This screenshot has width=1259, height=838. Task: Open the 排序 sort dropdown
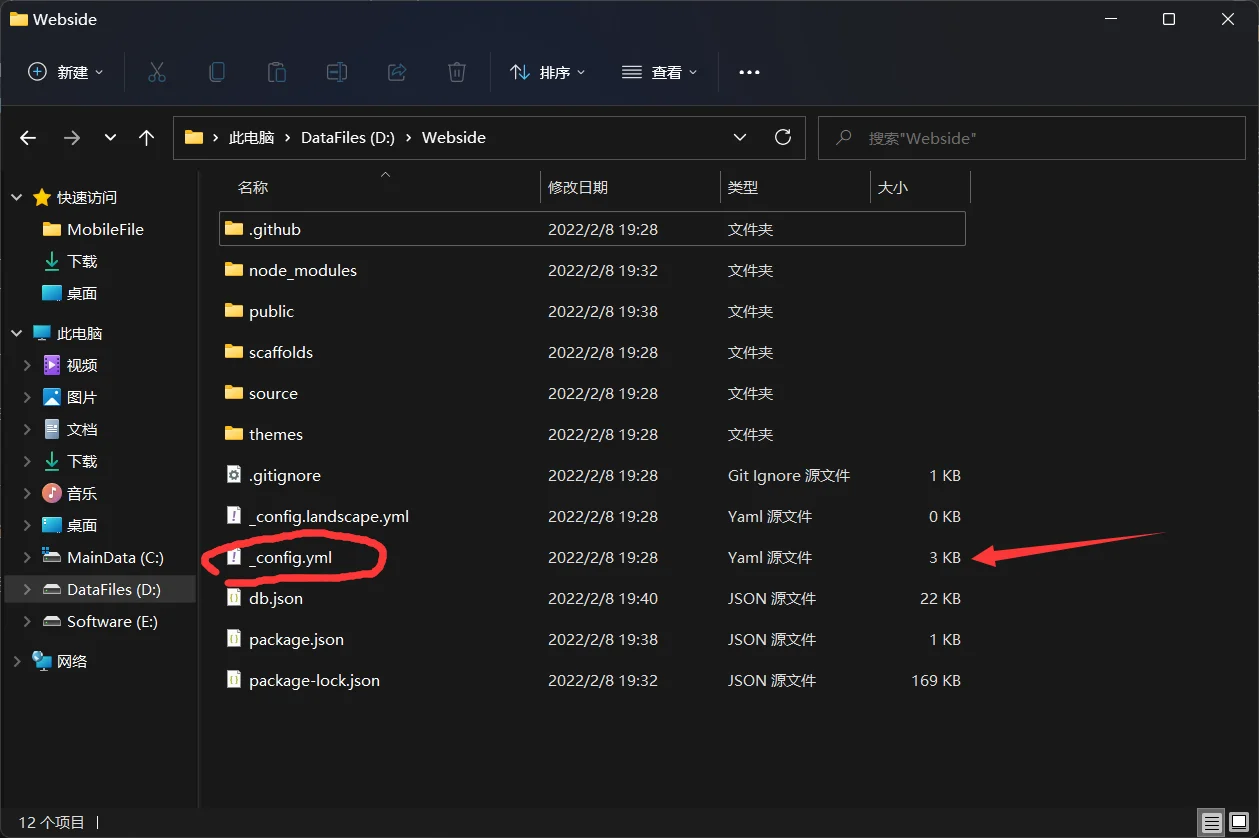tap(547, 72)
